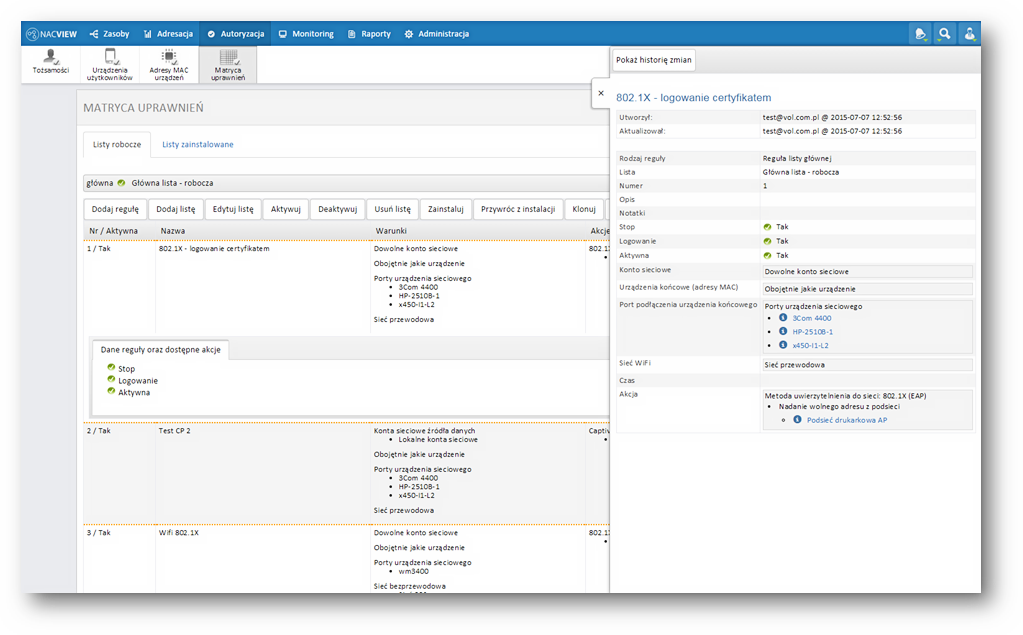This screenshot has width=1023, height=635.
Task: Click info icon beside Podsieć drukarkowa AP
Action: [797, 420]
